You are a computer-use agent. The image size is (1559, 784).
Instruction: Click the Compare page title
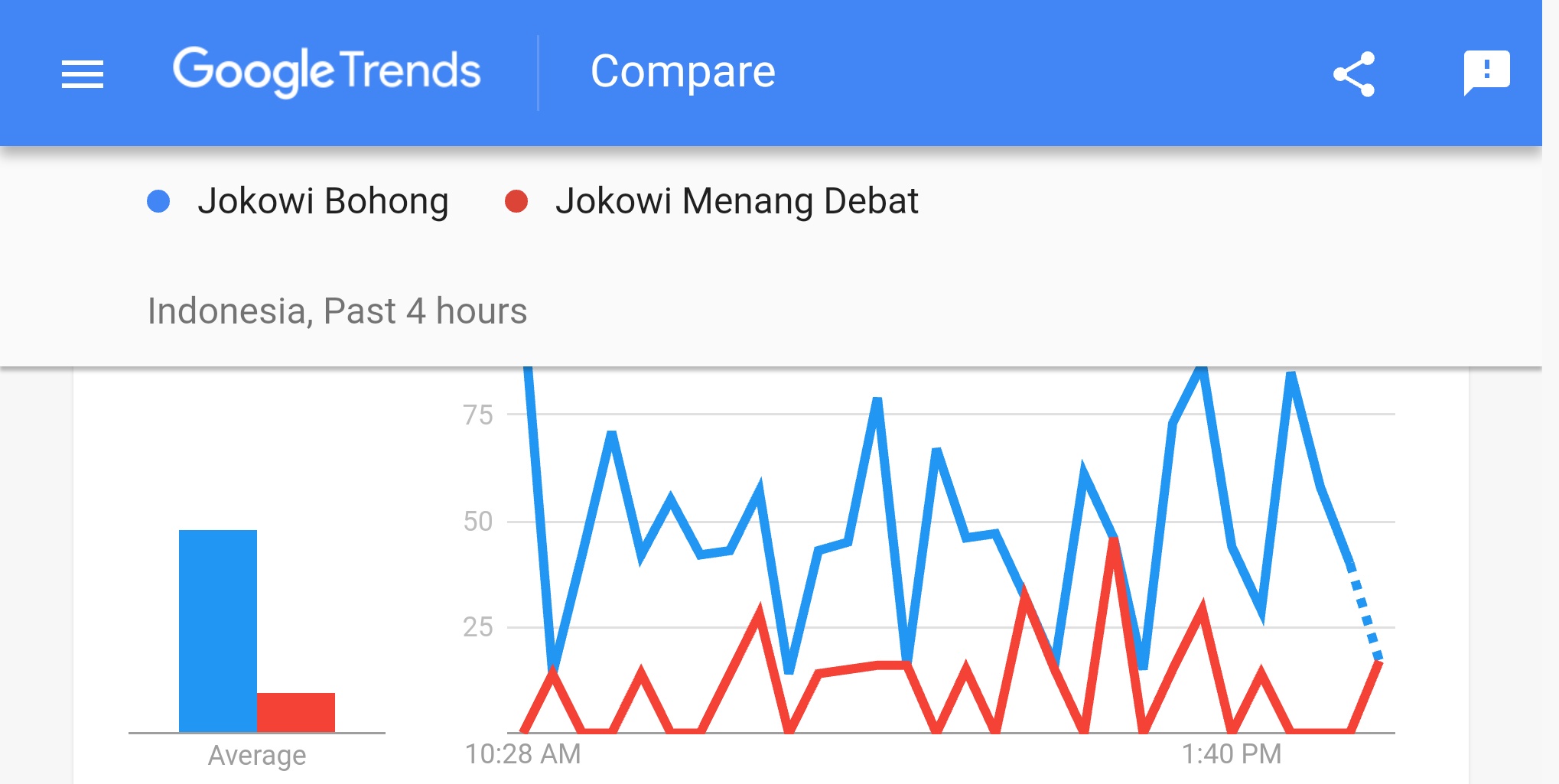tap(682, 72)
